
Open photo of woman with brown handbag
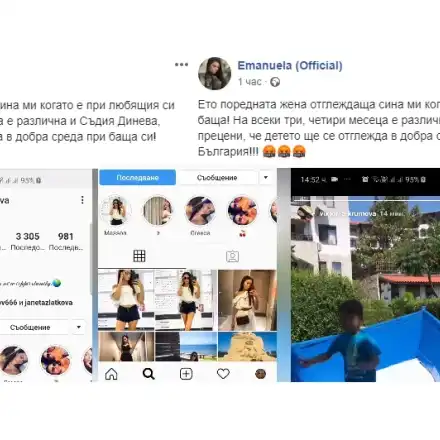pos(247,300)
